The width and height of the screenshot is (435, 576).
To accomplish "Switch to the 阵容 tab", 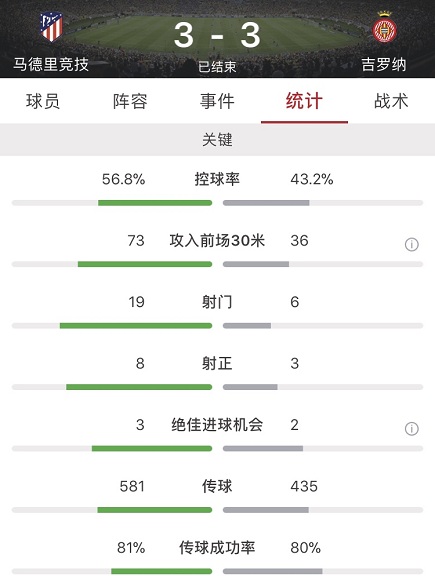I will point(130,101).
